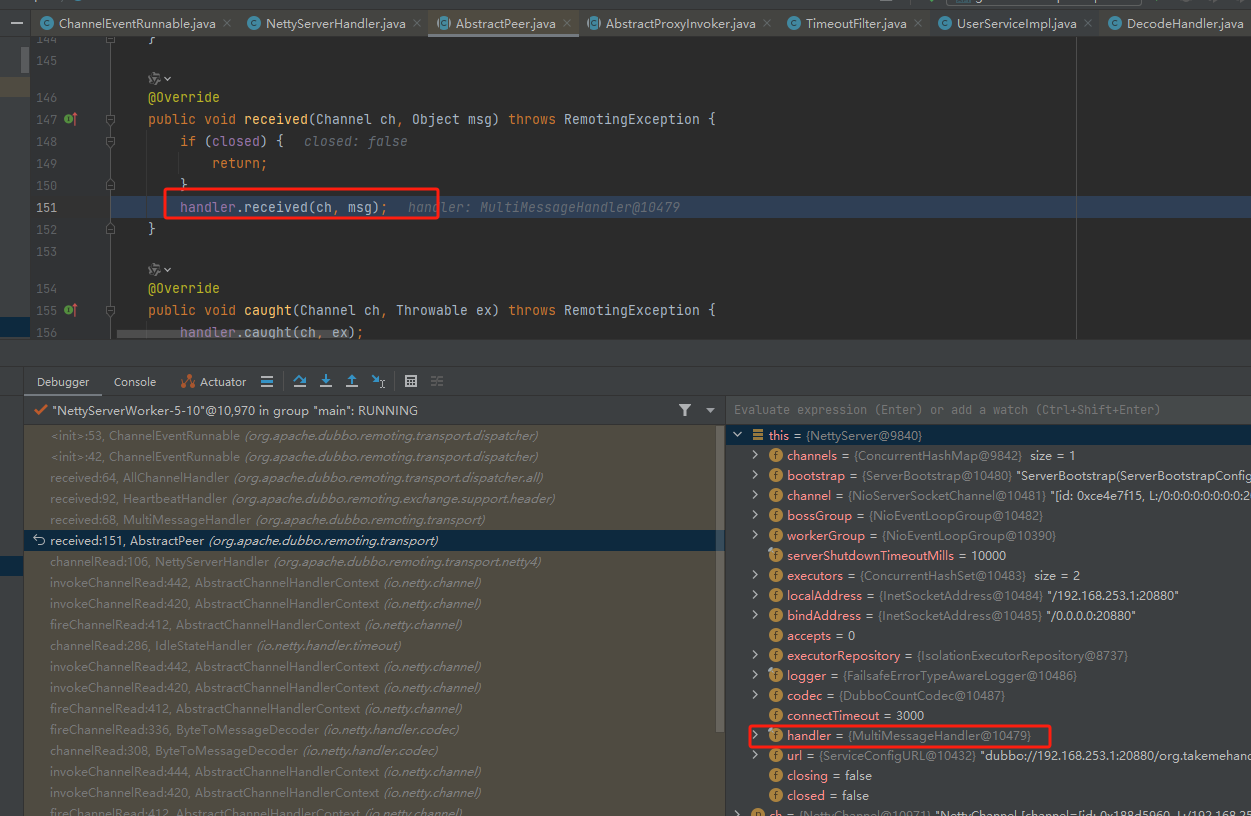1251x816 pixels.
Task: Expand the codec DubboCountCodec variable
Action: click(x=757, y=695)
